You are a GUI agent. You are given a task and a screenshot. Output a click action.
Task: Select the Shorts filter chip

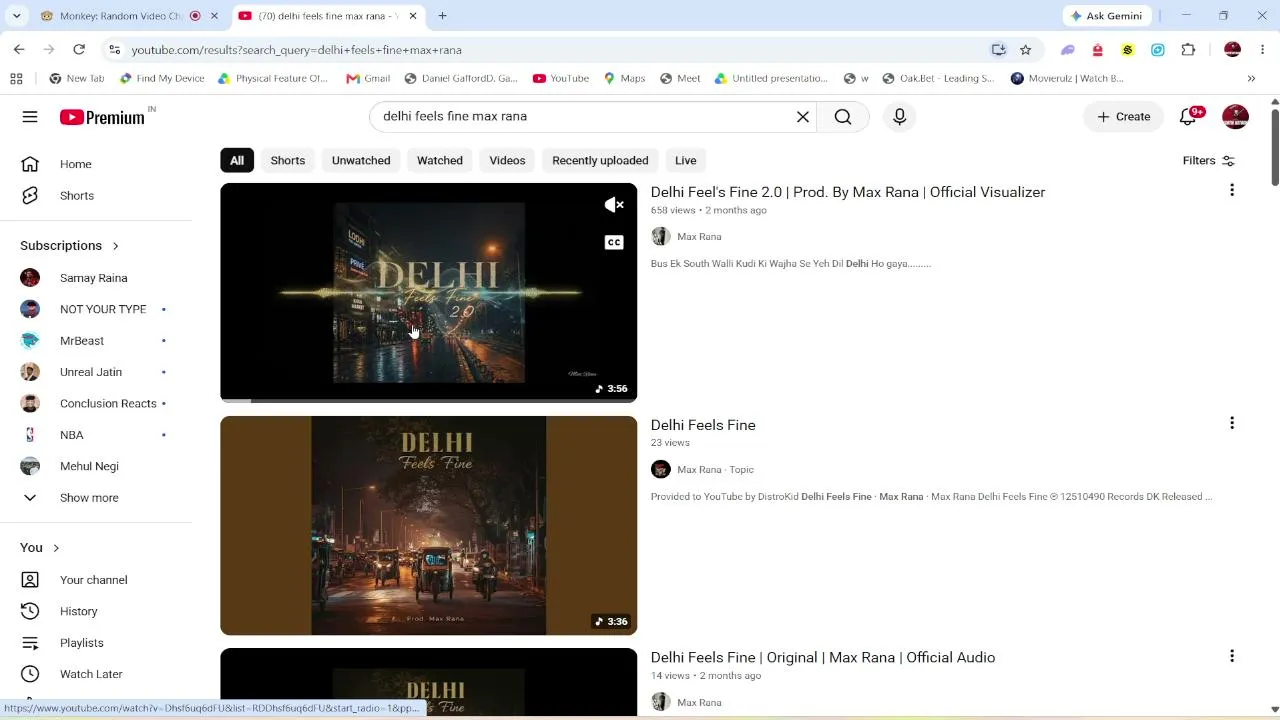288,160
